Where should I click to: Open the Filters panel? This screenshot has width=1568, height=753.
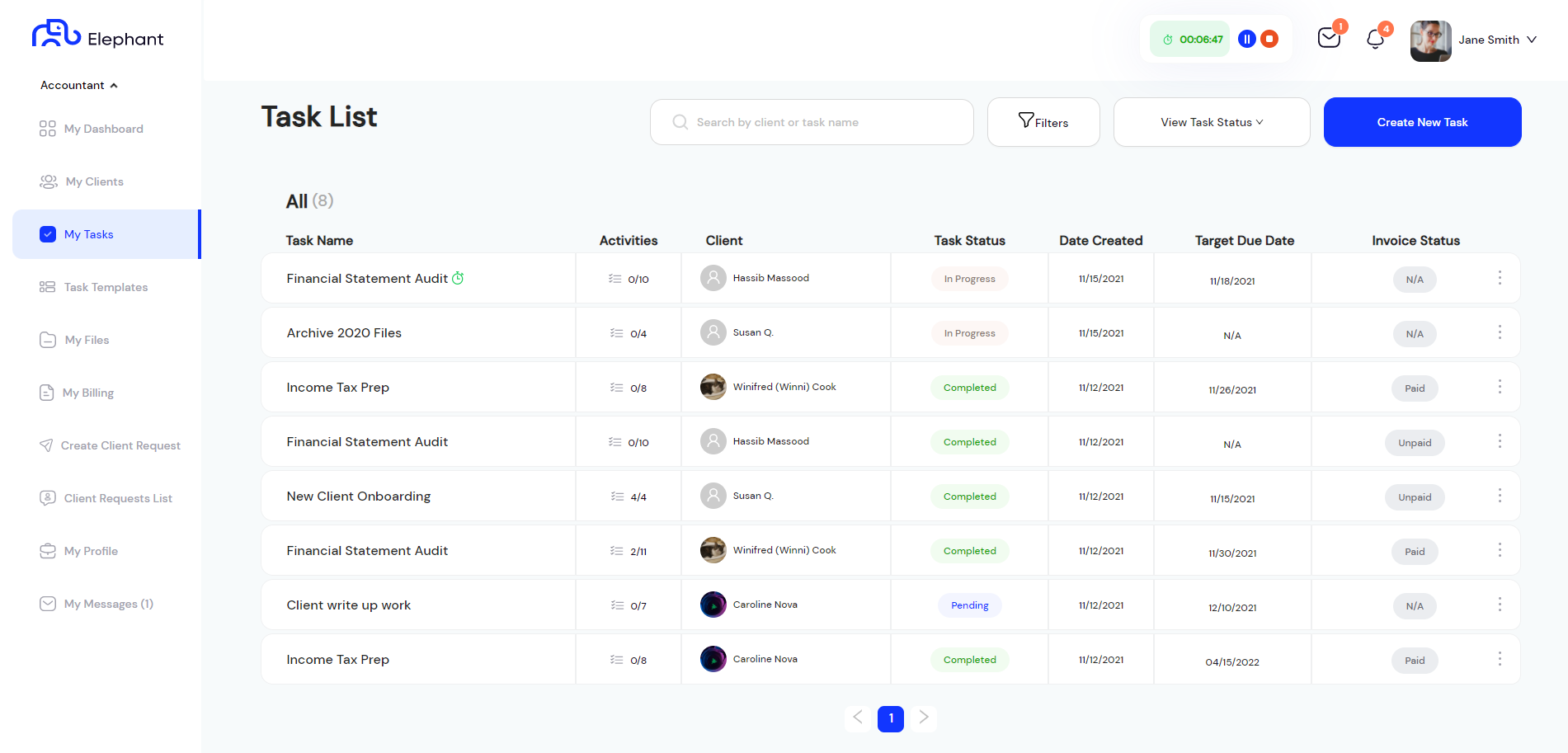(x=1043, y=122)
